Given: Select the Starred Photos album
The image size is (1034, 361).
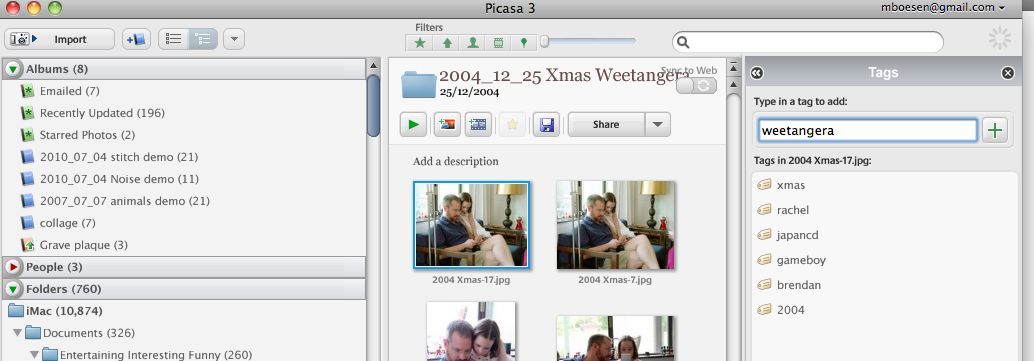Looking at the screenshot, I should [x=87, y=135].
